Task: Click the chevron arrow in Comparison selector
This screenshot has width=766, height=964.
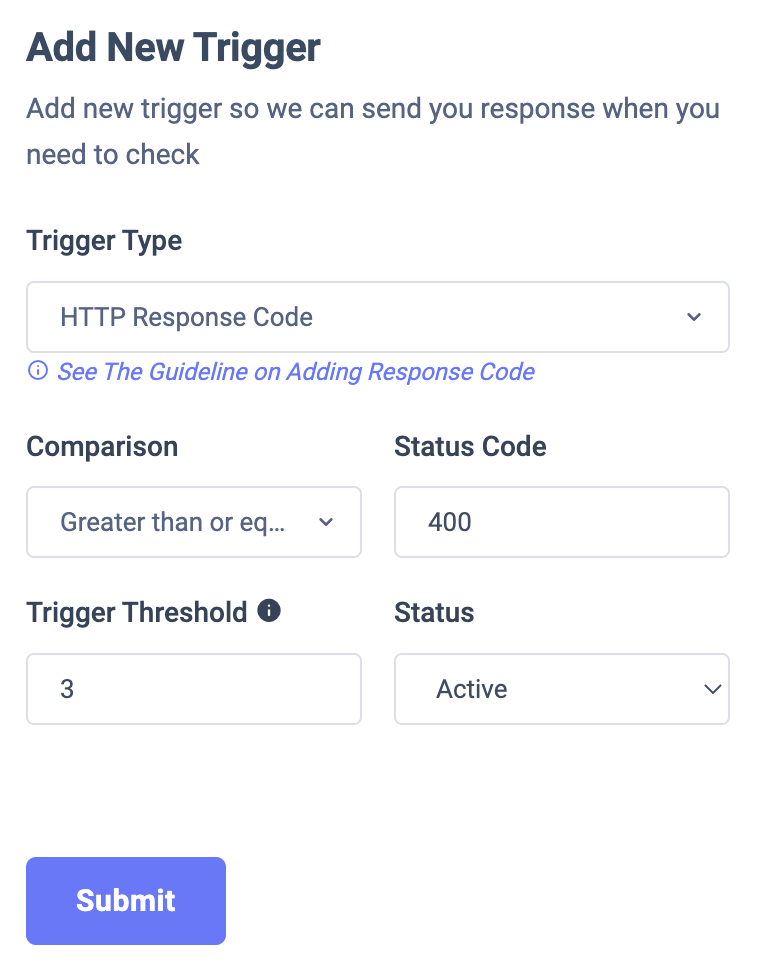Action: click(326, 522)
